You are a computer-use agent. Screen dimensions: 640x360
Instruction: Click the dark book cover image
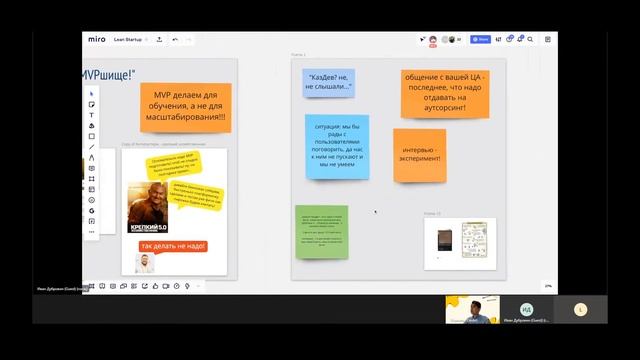click(445, 240)
